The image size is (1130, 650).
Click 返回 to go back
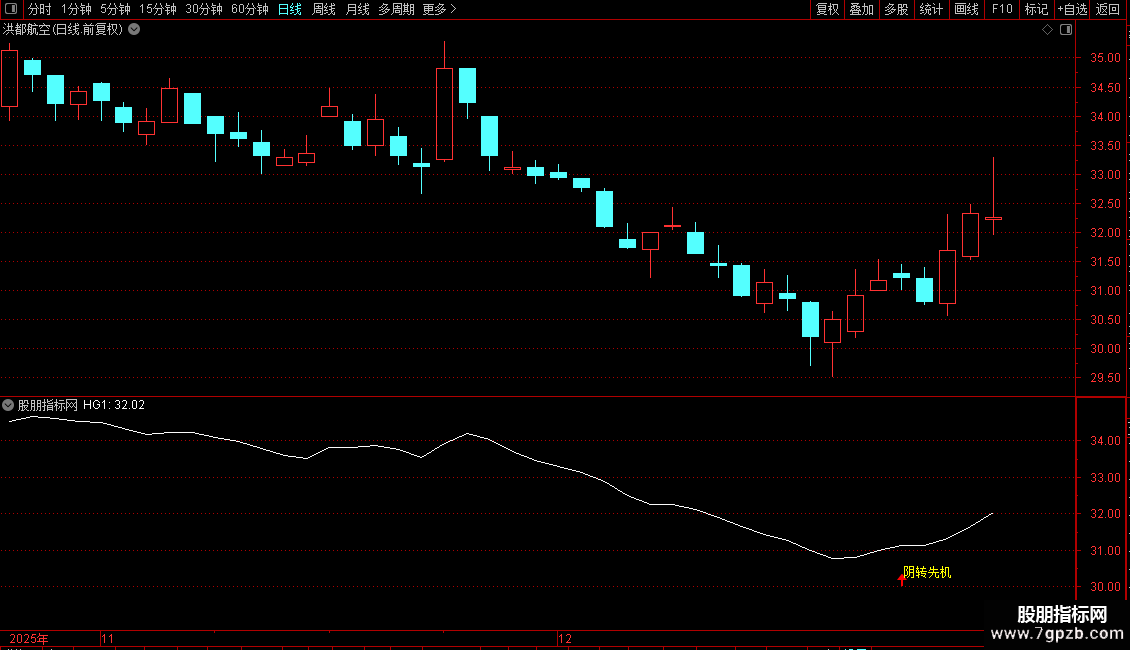[x=1108, y=9]
